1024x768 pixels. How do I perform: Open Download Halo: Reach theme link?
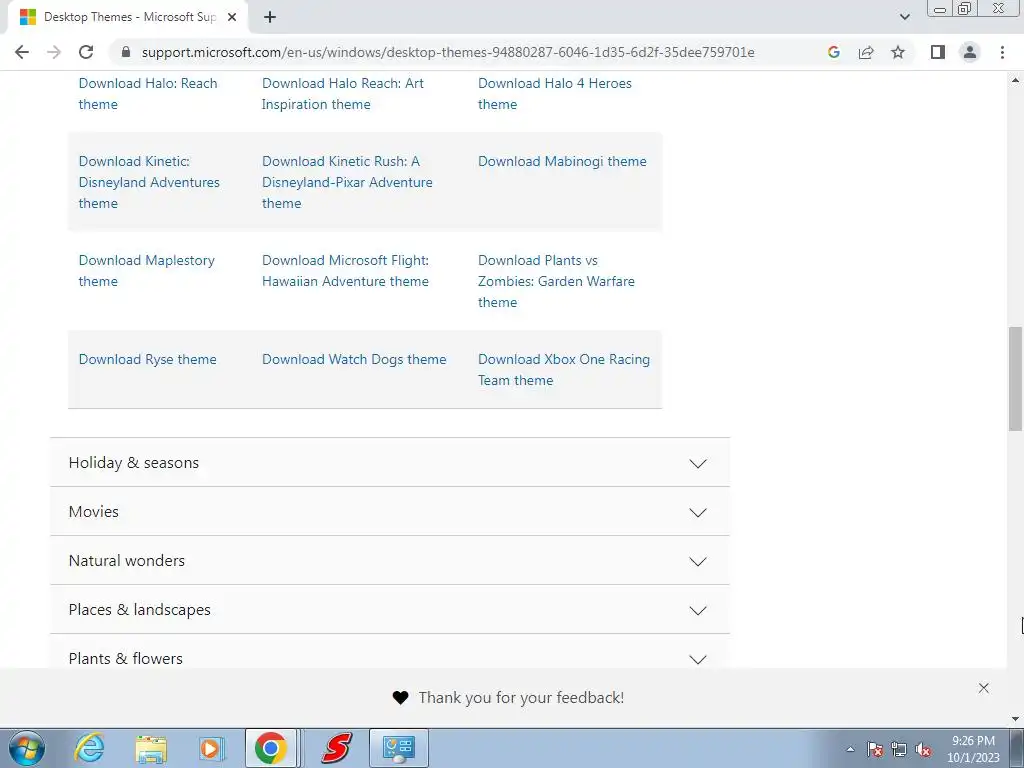[x=148, y=93]
